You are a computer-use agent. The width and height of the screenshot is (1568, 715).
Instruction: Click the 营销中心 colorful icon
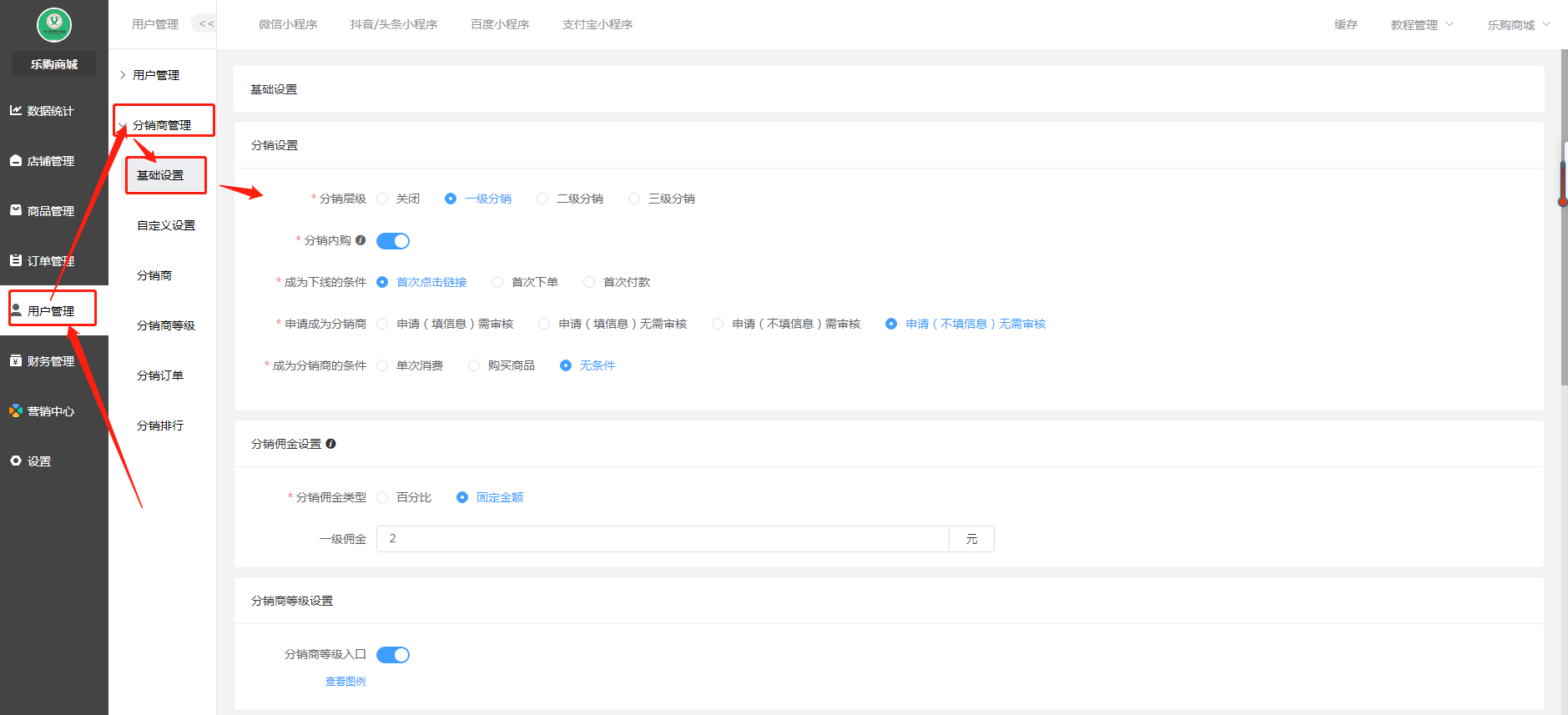tap(16, 410)
